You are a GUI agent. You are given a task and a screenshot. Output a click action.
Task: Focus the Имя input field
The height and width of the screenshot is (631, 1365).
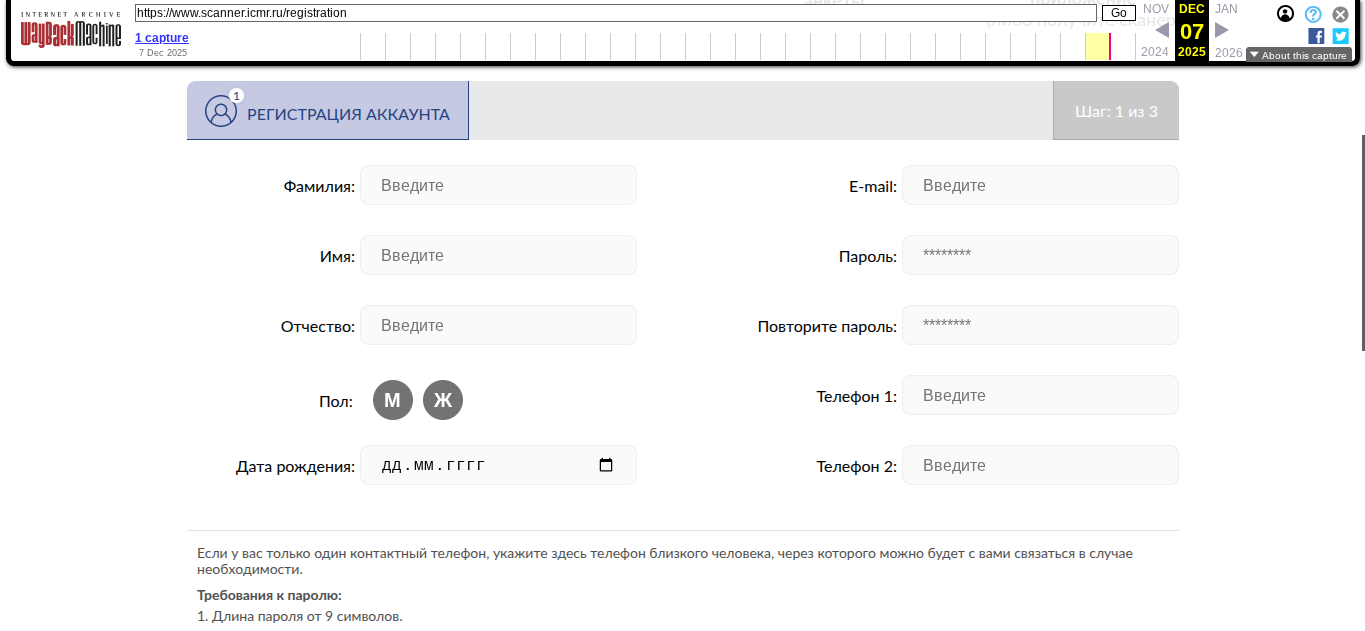pos(498,255)
